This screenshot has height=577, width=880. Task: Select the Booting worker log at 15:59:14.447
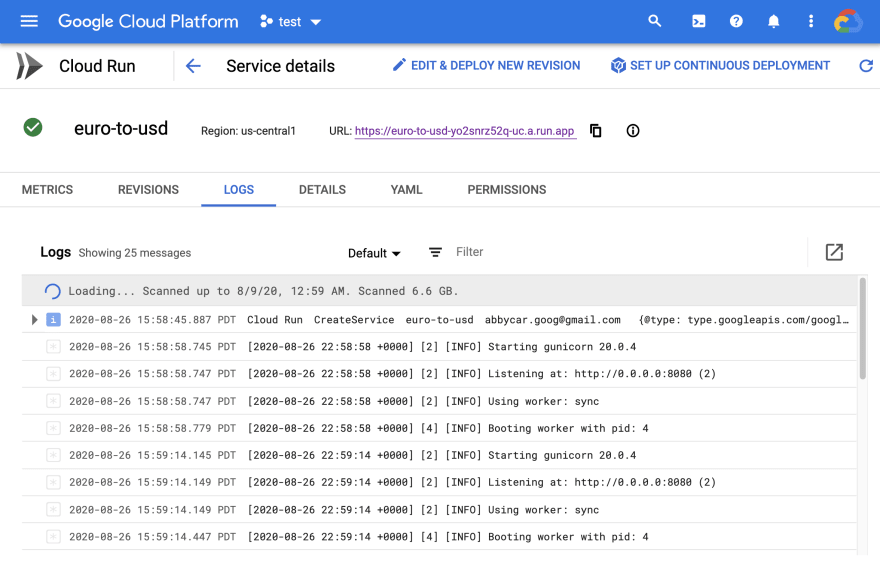click(439, 537)
